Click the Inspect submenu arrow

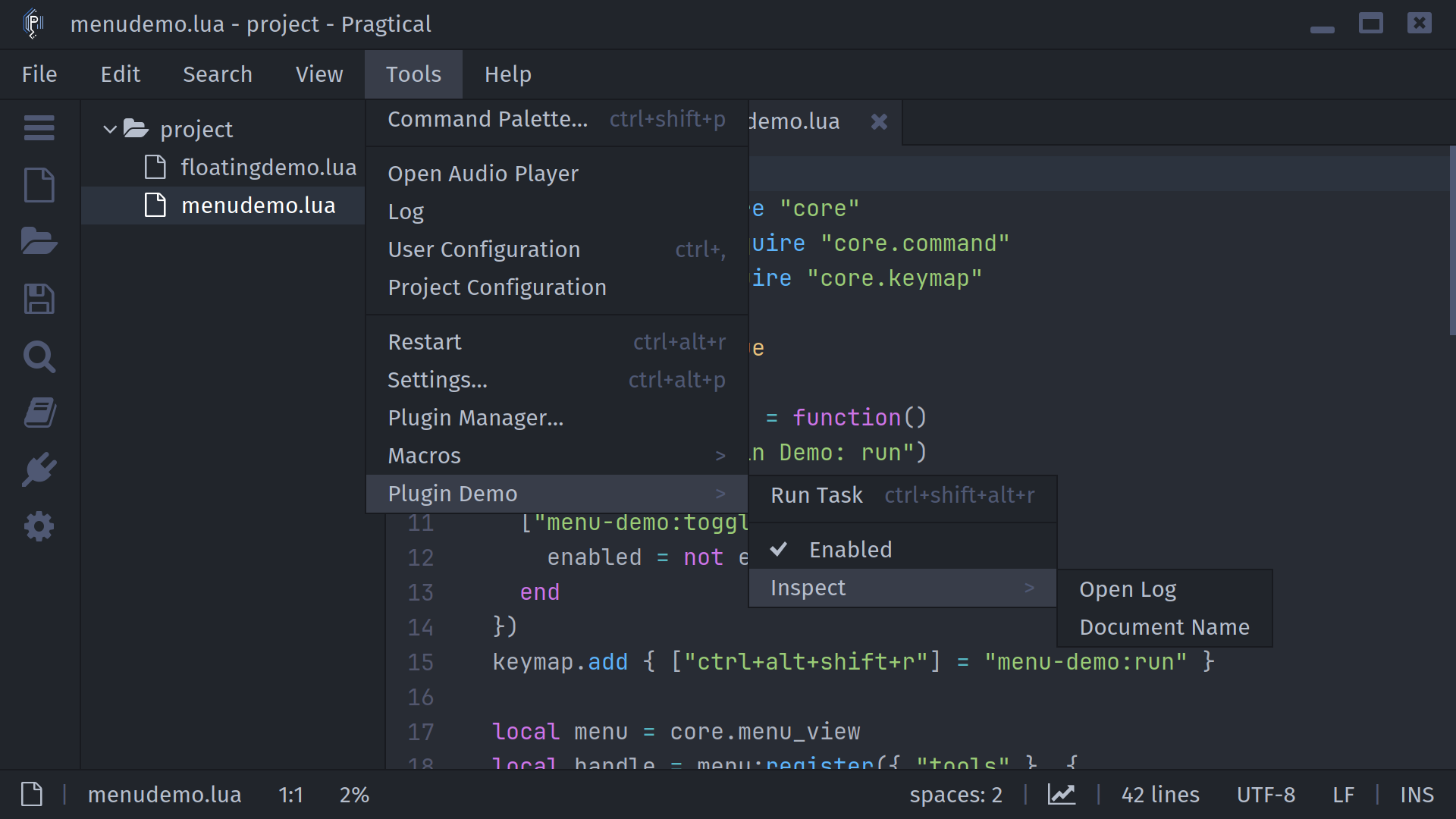pos(1029,588)
